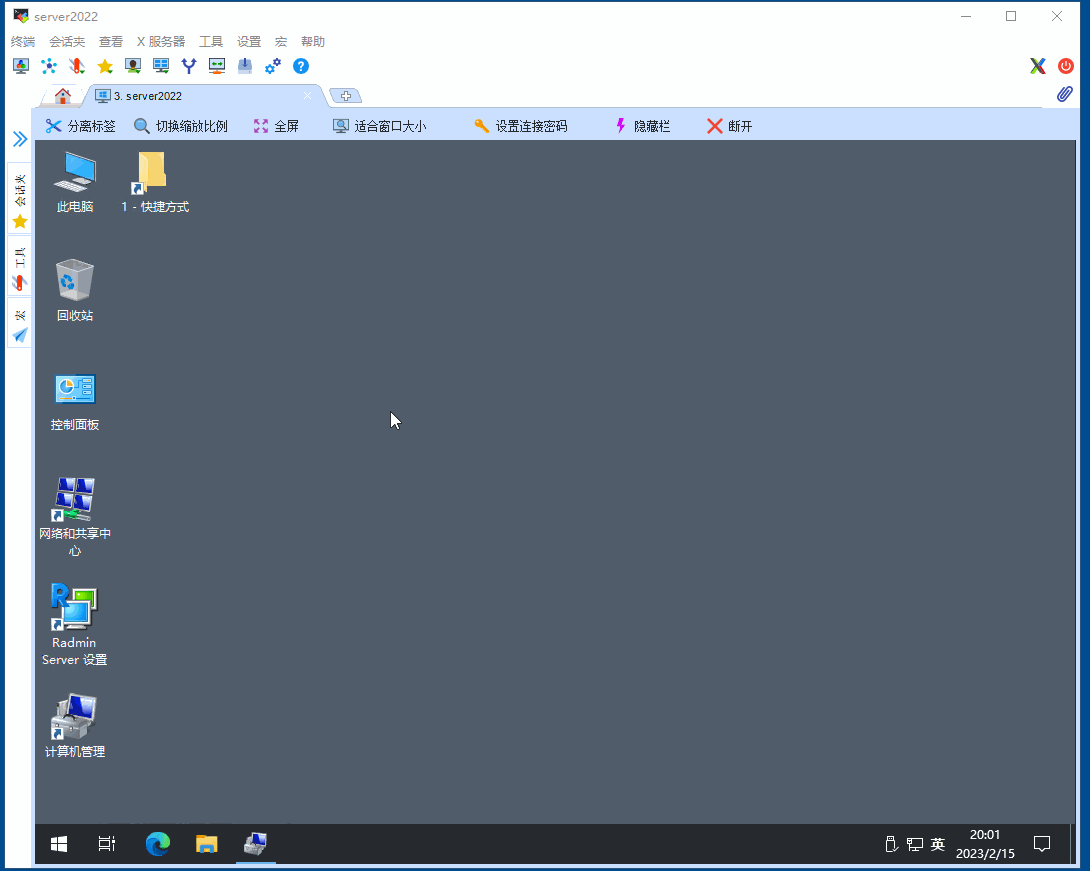Open the 会话夹 menu
The image size is (1090, 871).
[67, 42]
